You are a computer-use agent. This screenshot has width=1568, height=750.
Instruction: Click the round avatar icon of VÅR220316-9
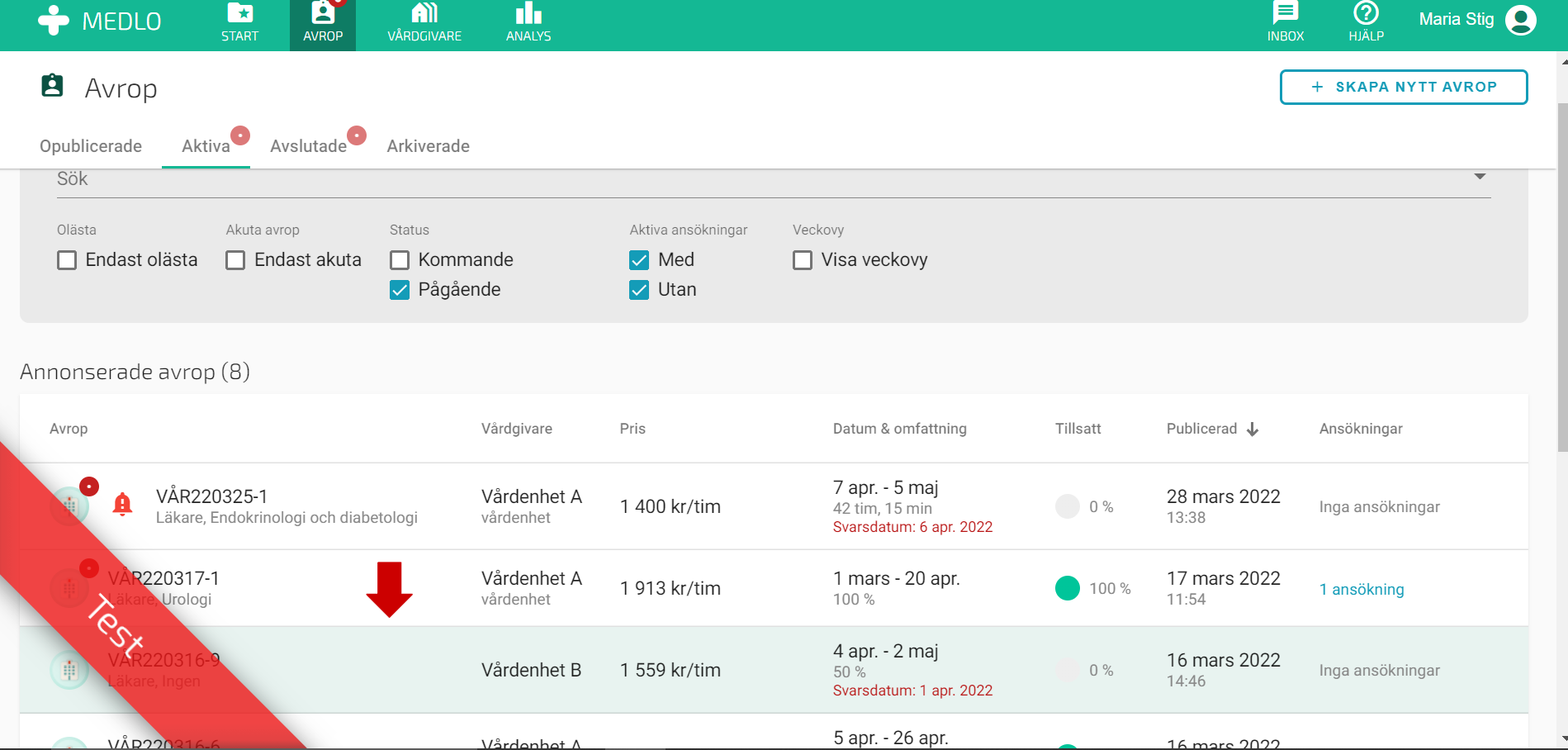coord(69,670)
